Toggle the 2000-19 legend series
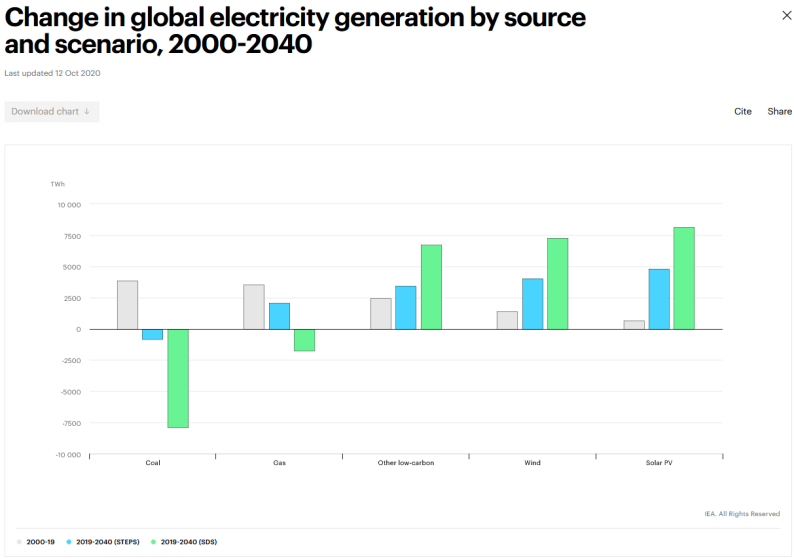 (x=38, y=541)
